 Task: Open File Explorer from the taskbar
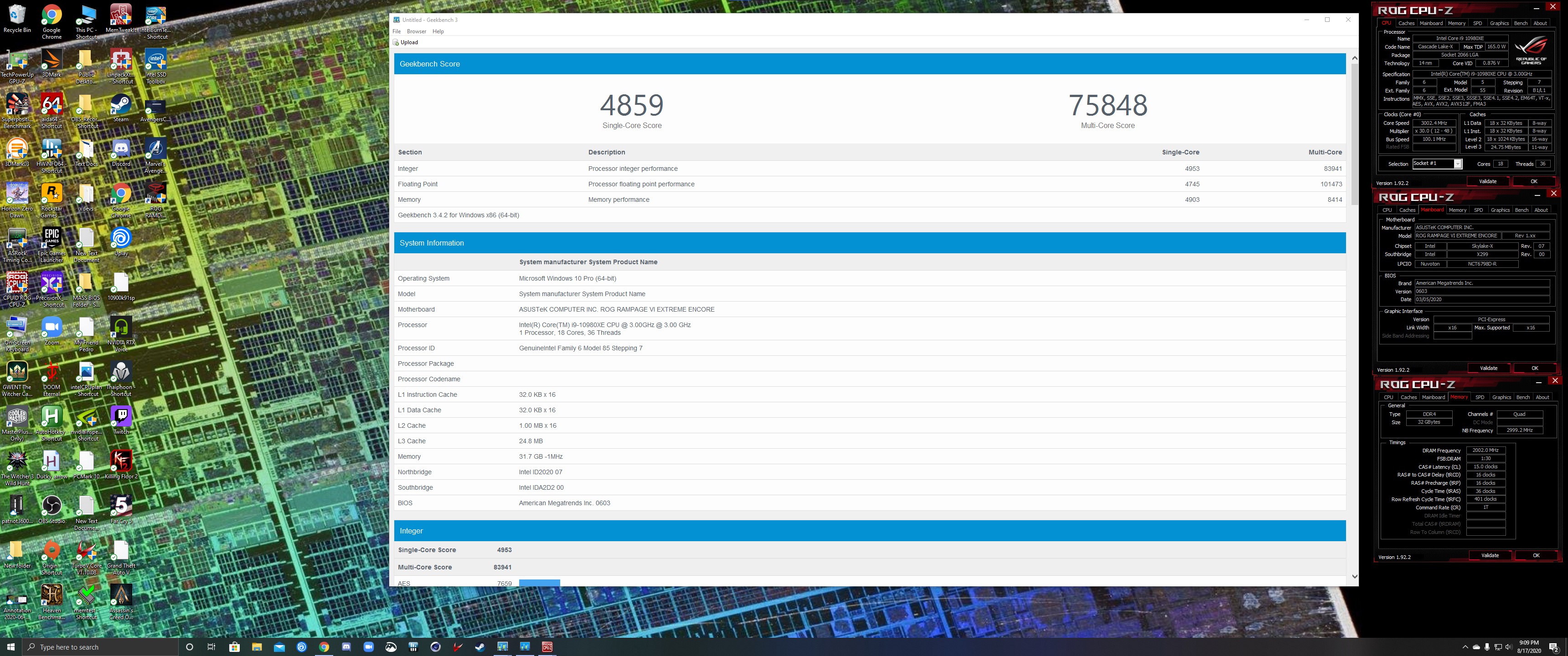(x=256, y=647)
